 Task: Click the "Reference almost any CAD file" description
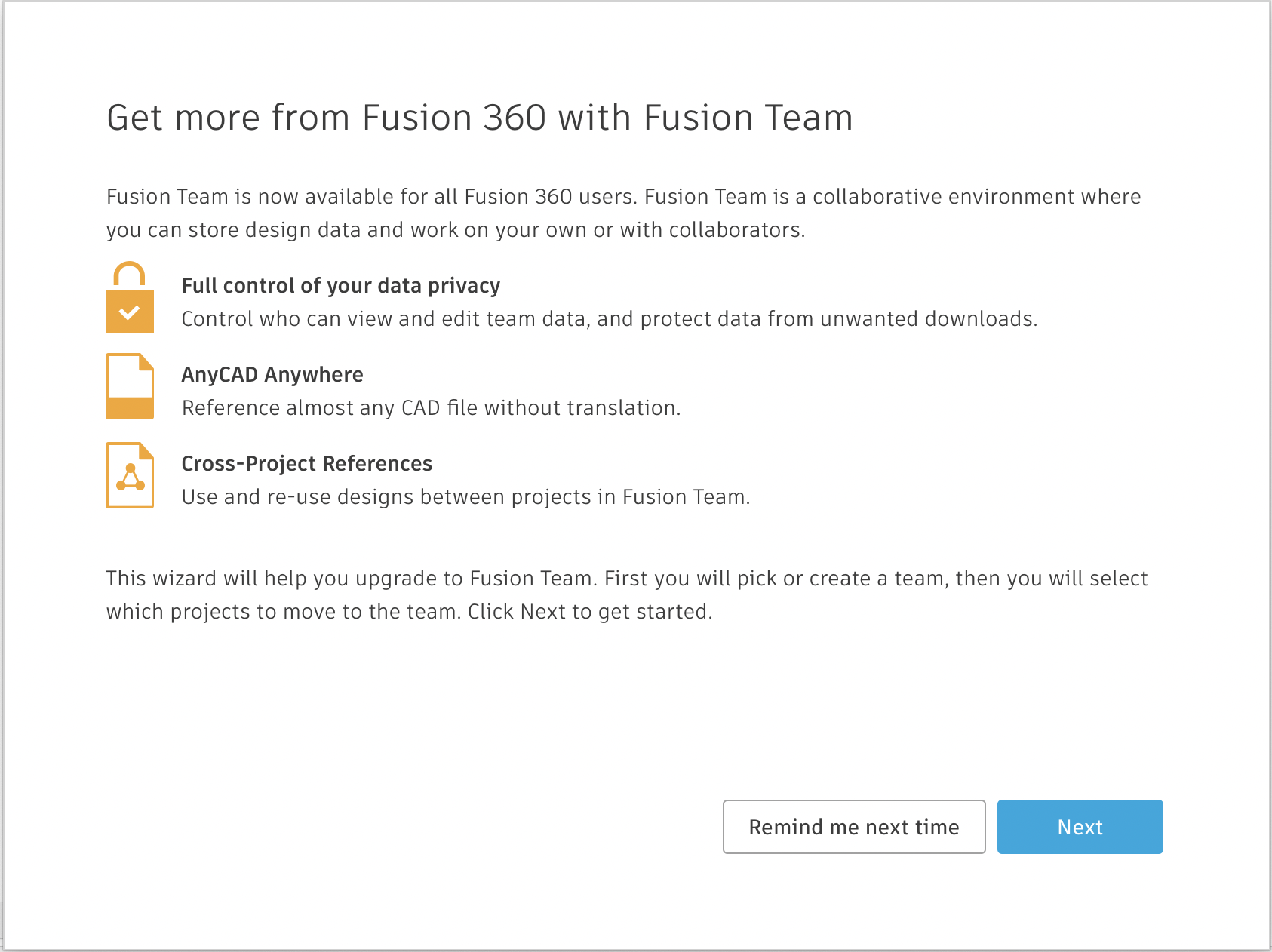[x=432, y=408]
